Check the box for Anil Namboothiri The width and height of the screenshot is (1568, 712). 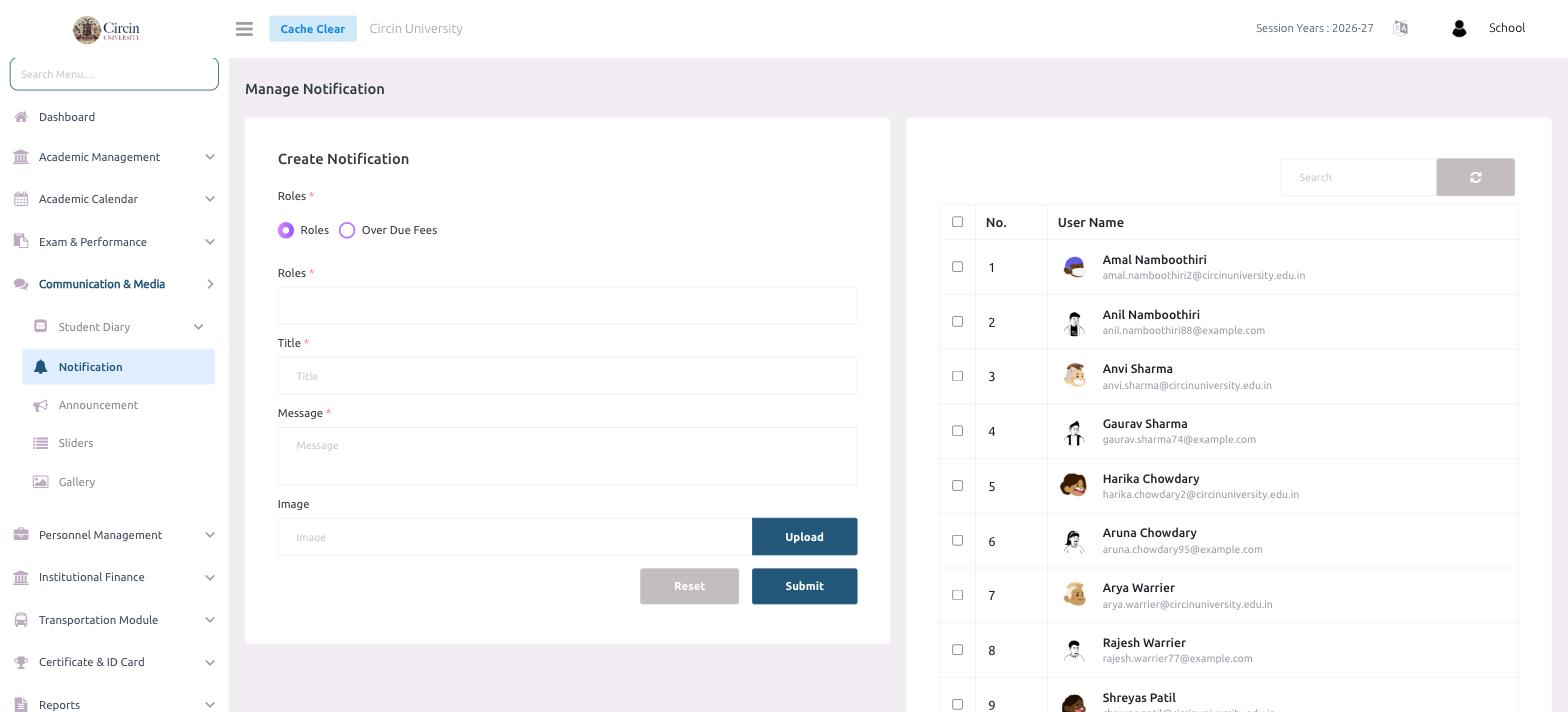click(x=957, y=322)
